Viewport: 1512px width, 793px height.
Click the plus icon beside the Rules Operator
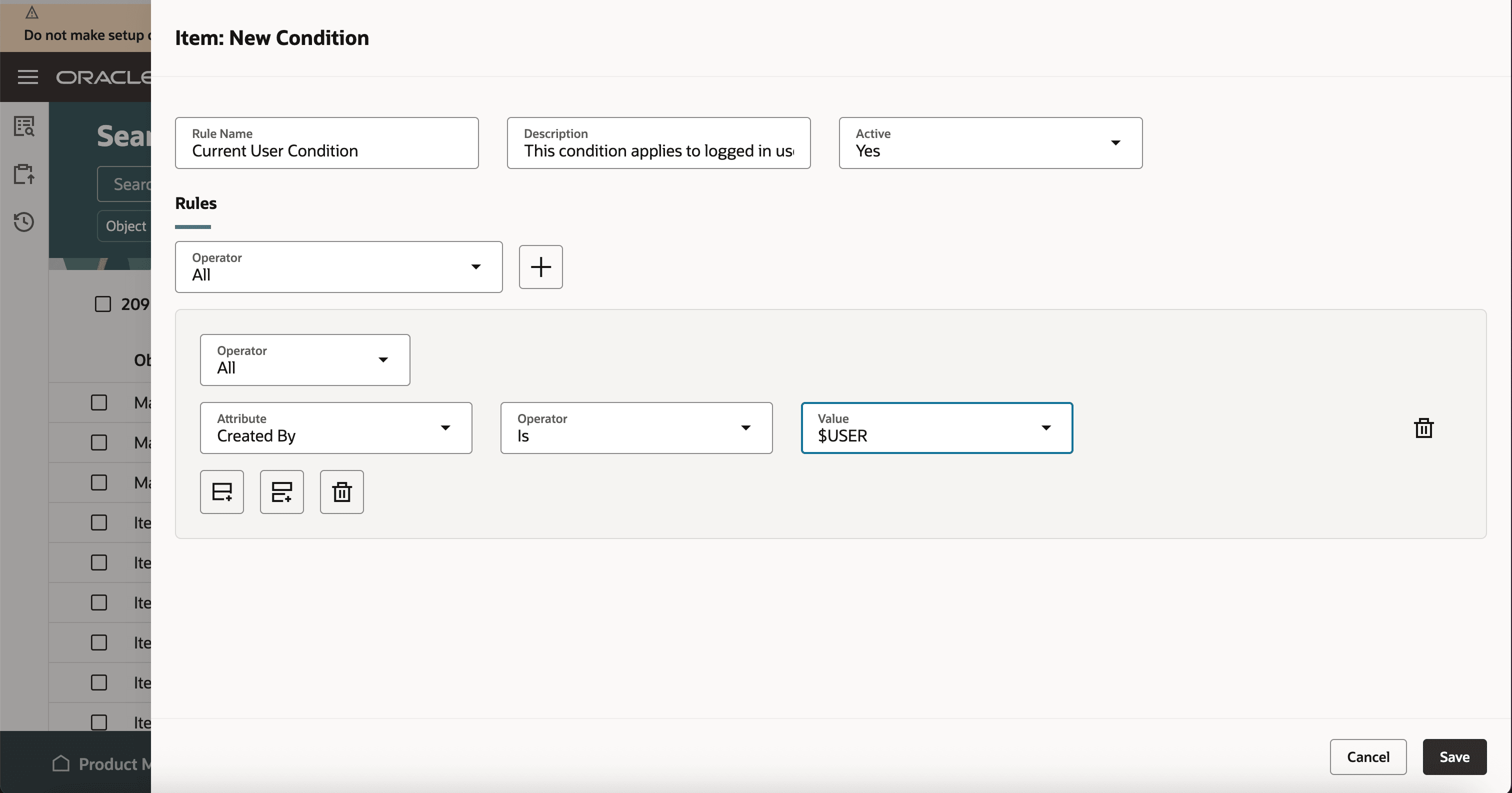click(x=540, y=267)
